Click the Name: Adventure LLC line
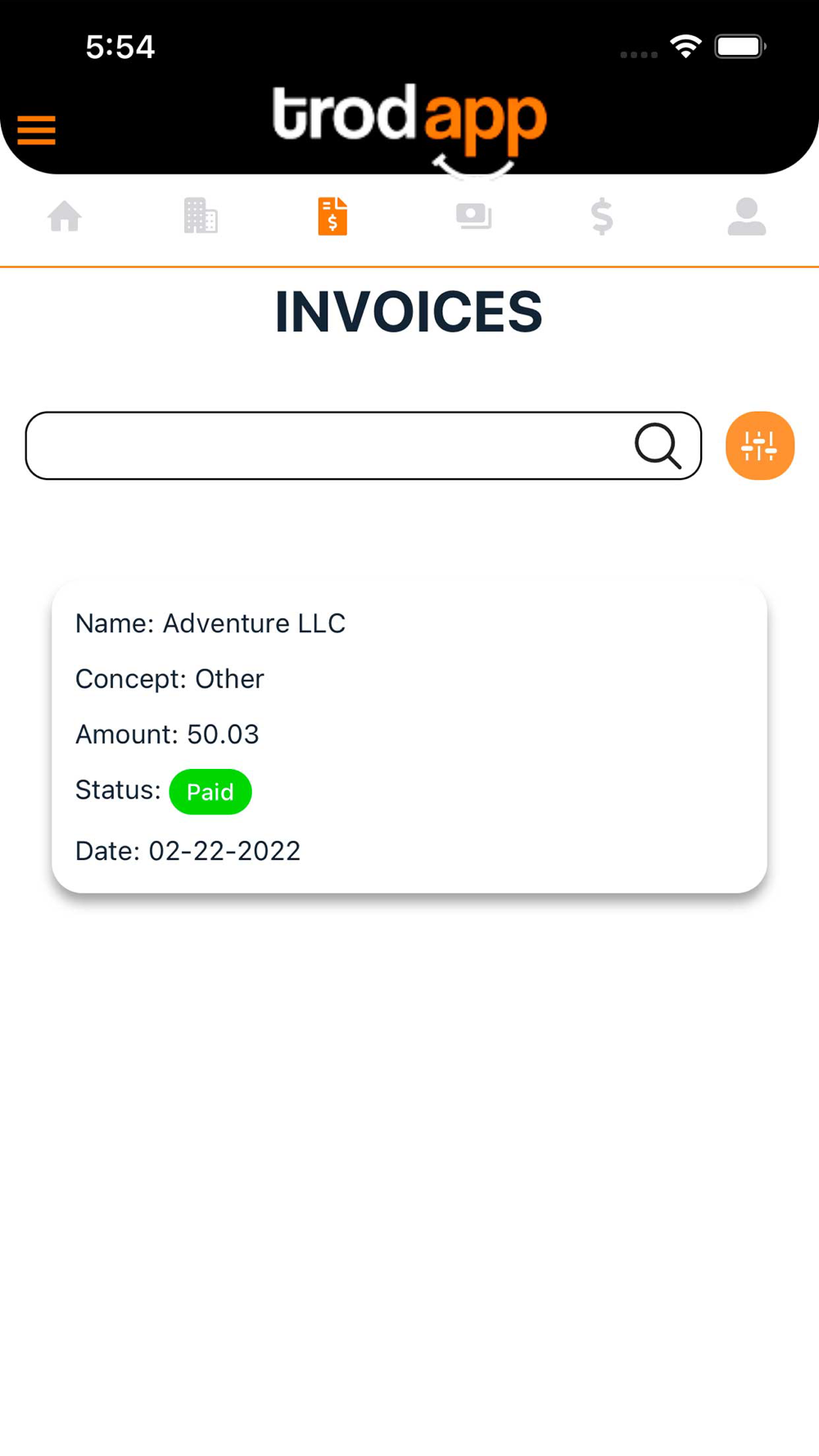 click(x=210, y=624)
